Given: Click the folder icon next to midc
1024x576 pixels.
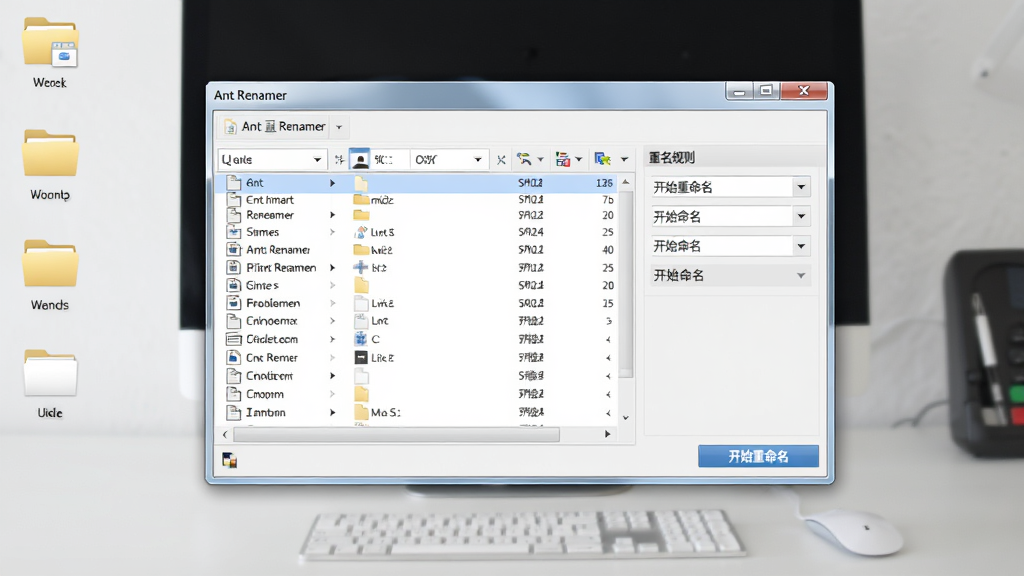Looking at the screenshot, I should (x=361, y=200).
